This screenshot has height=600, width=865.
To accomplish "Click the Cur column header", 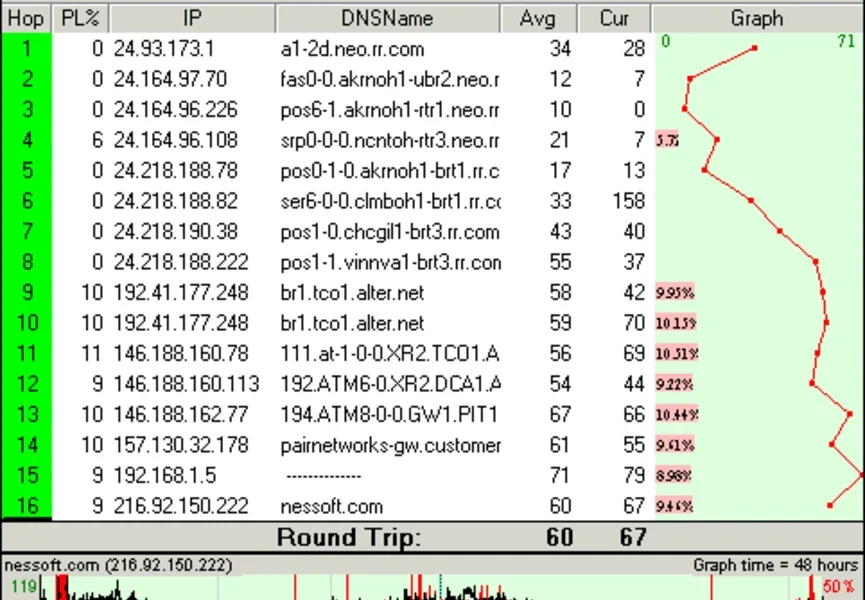I will pyautogui.click(x=614, y=18).
